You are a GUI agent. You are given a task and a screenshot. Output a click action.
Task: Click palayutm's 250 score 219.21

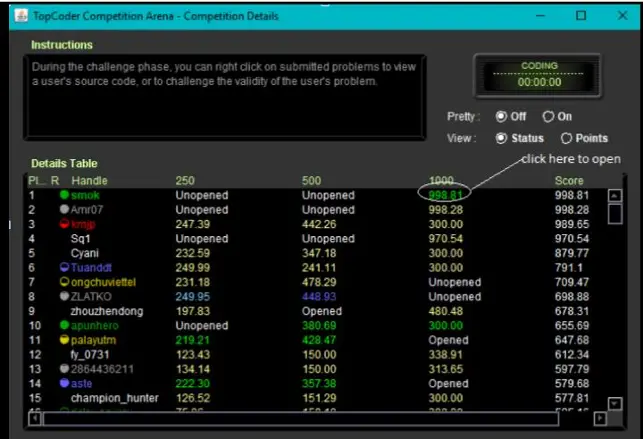pyautogui.click(x=193, y=340)
